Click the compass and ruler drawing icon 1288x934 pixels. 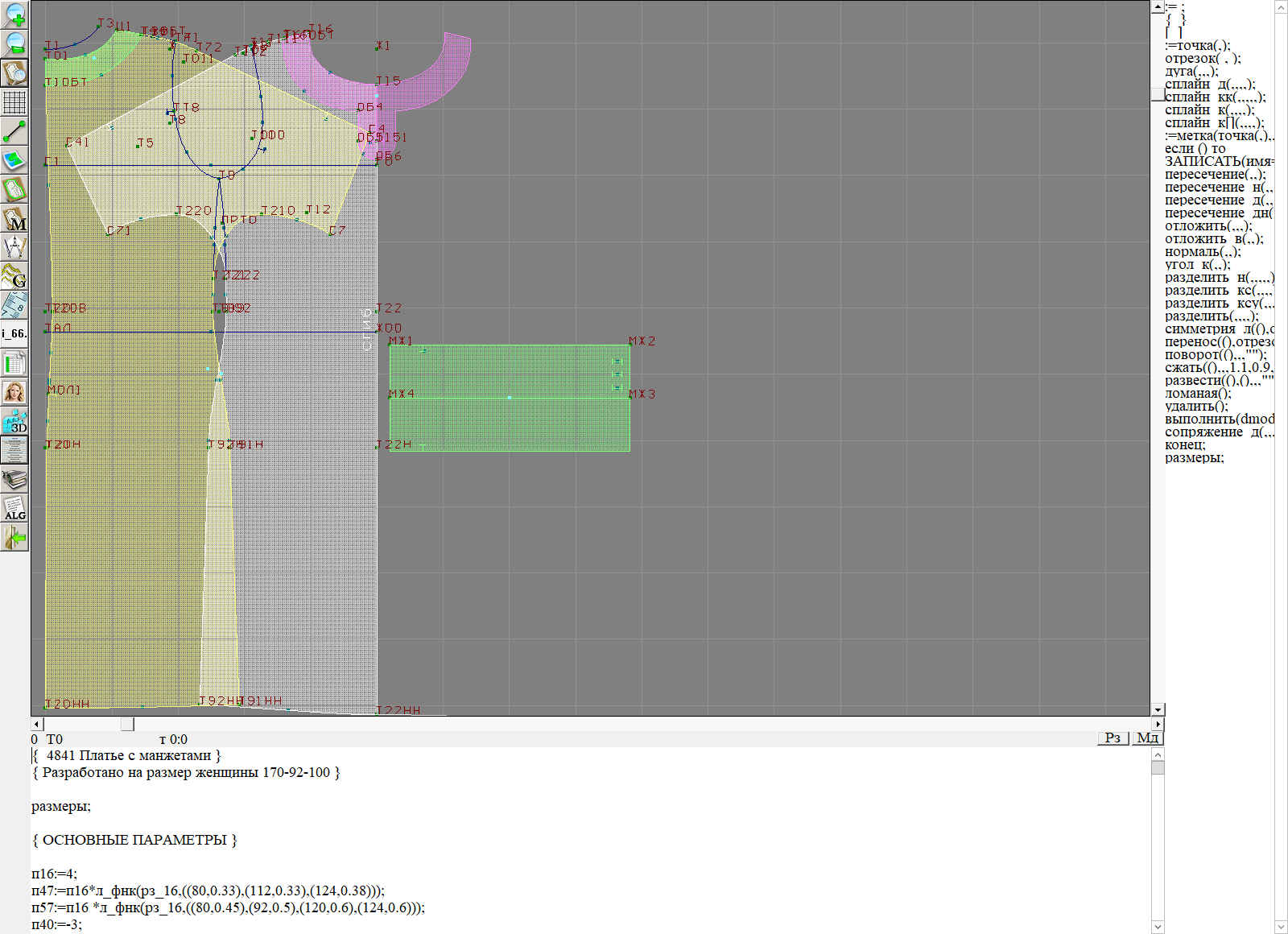pos(14,247)
